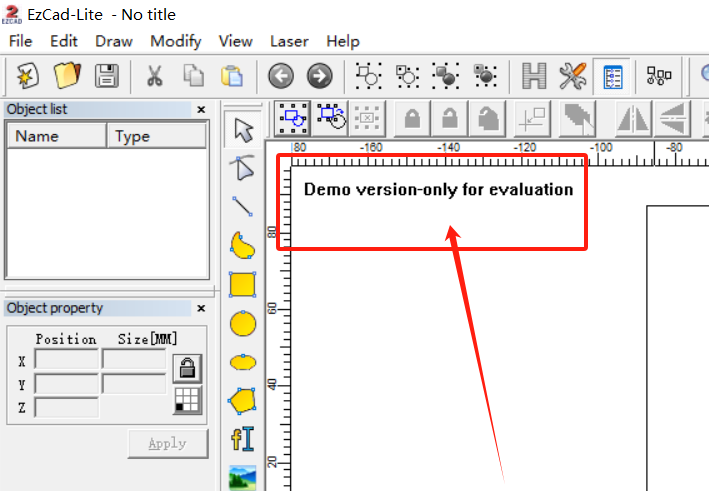The image size is (709, 491).
Task: Click the Redo right arrow button
Action: tap(320, 76)
